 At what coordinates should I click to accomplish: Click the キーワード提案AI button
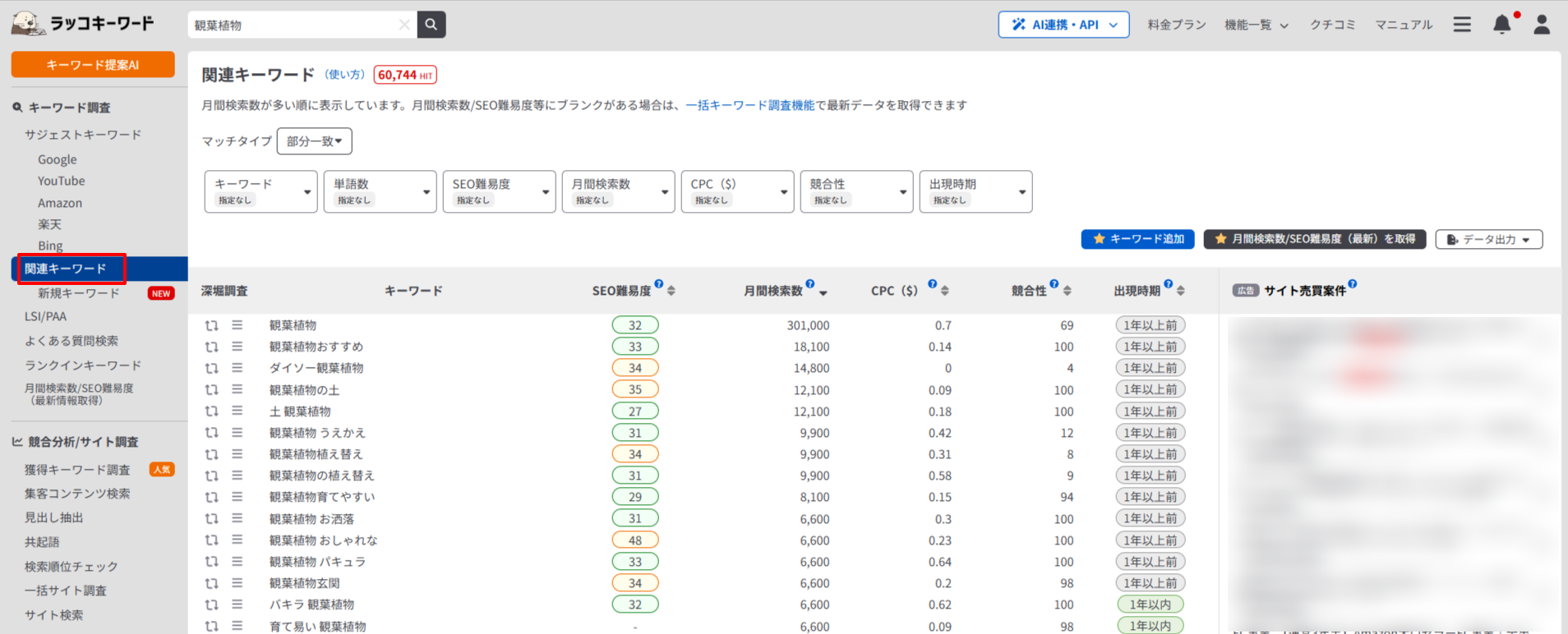(93, 64)
